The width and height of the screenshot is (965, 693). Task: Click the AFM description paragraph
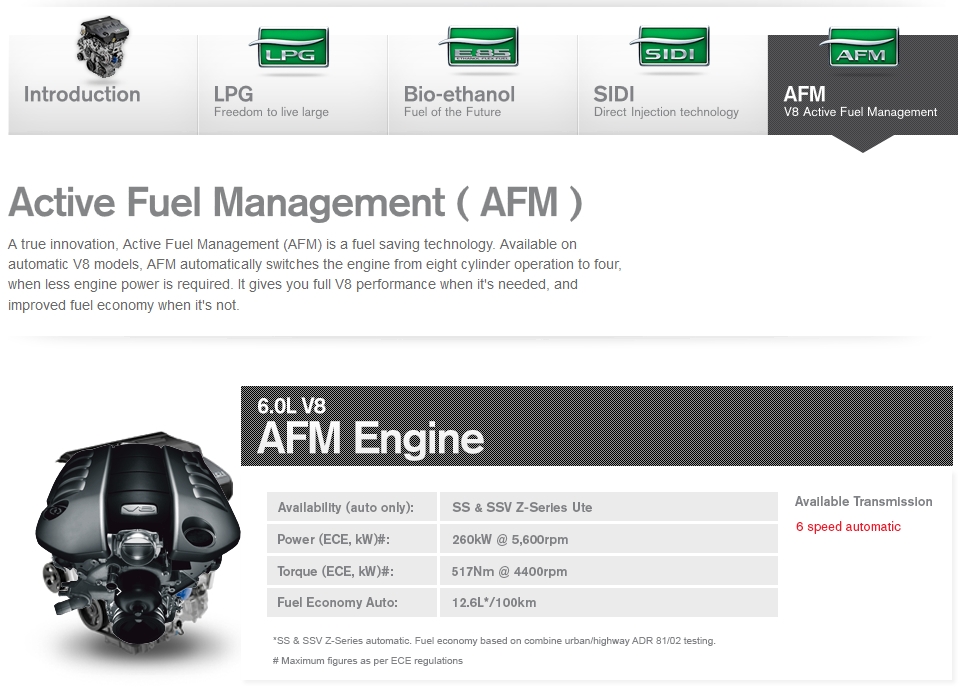click(x=315, y=274)
